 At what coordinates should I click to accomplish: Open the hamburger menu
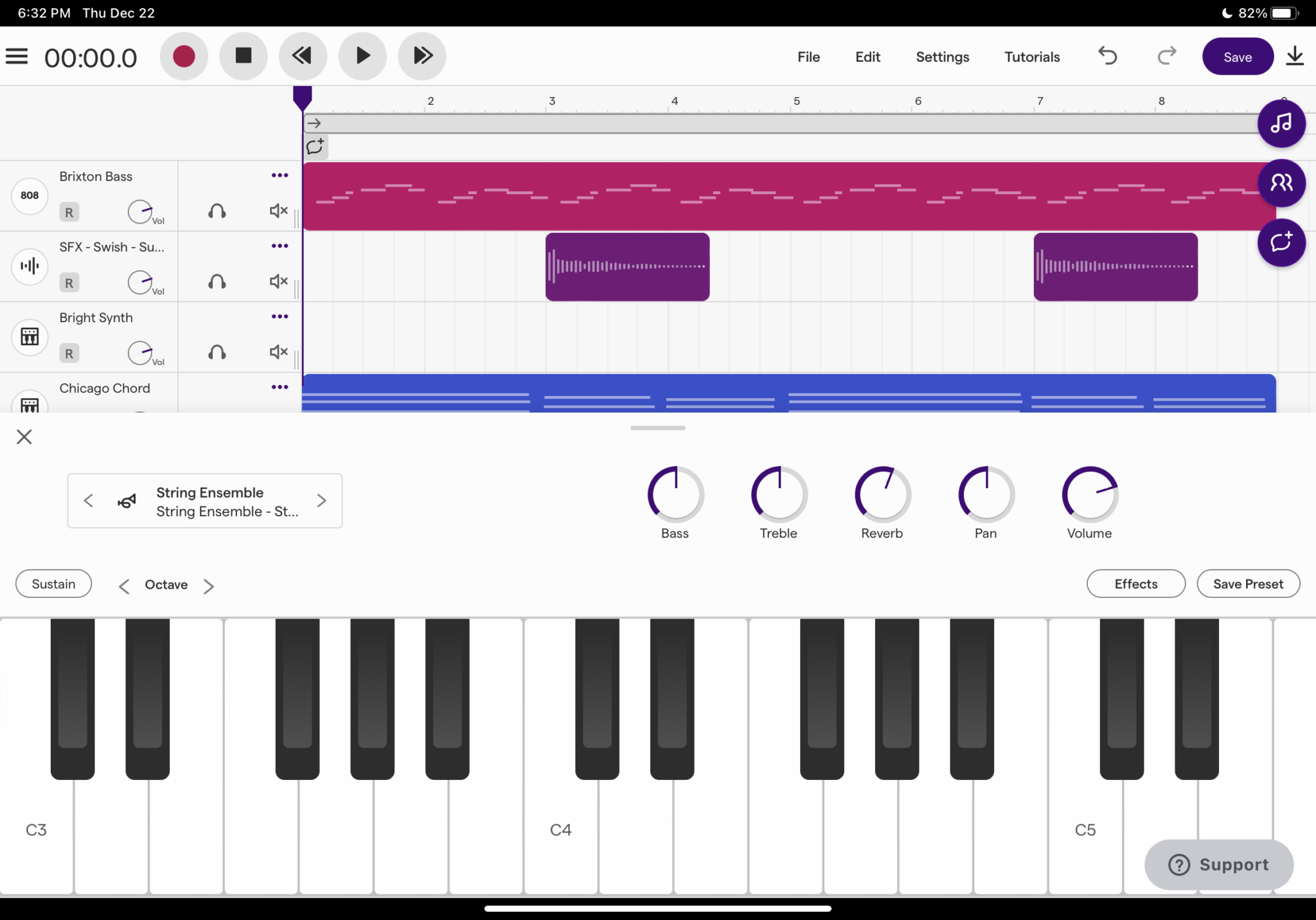pos(17,56)
